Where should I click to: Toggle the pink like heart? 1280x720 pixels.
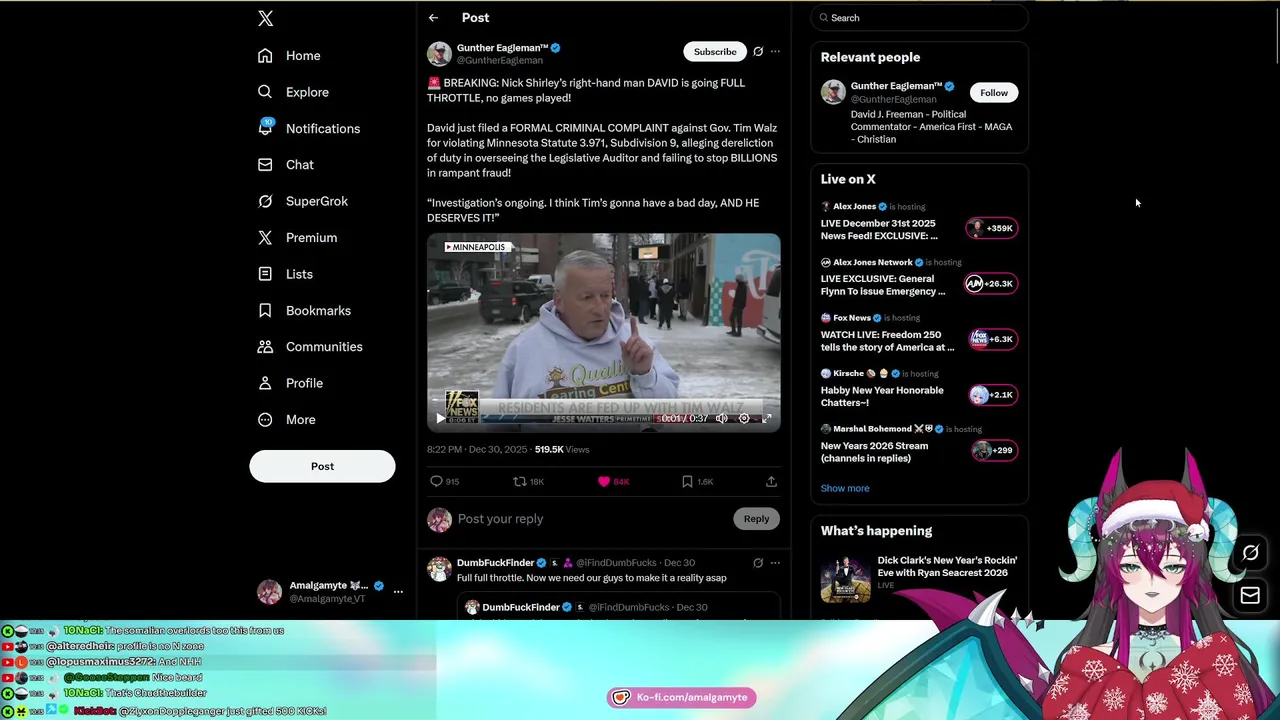click(x=603, y=482)
